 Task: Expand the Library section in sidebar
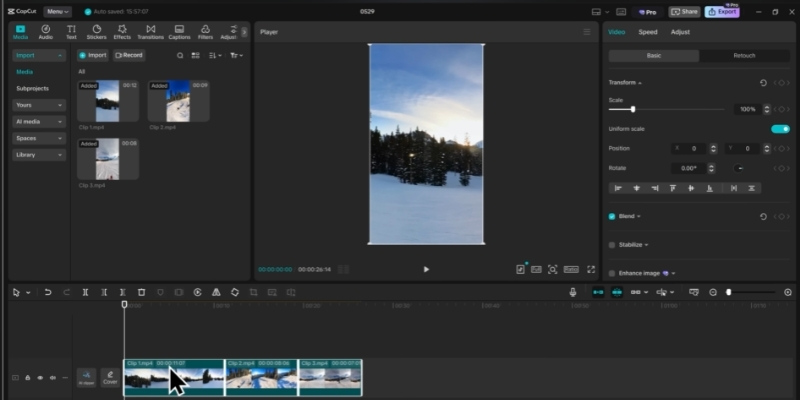[39, 155]
